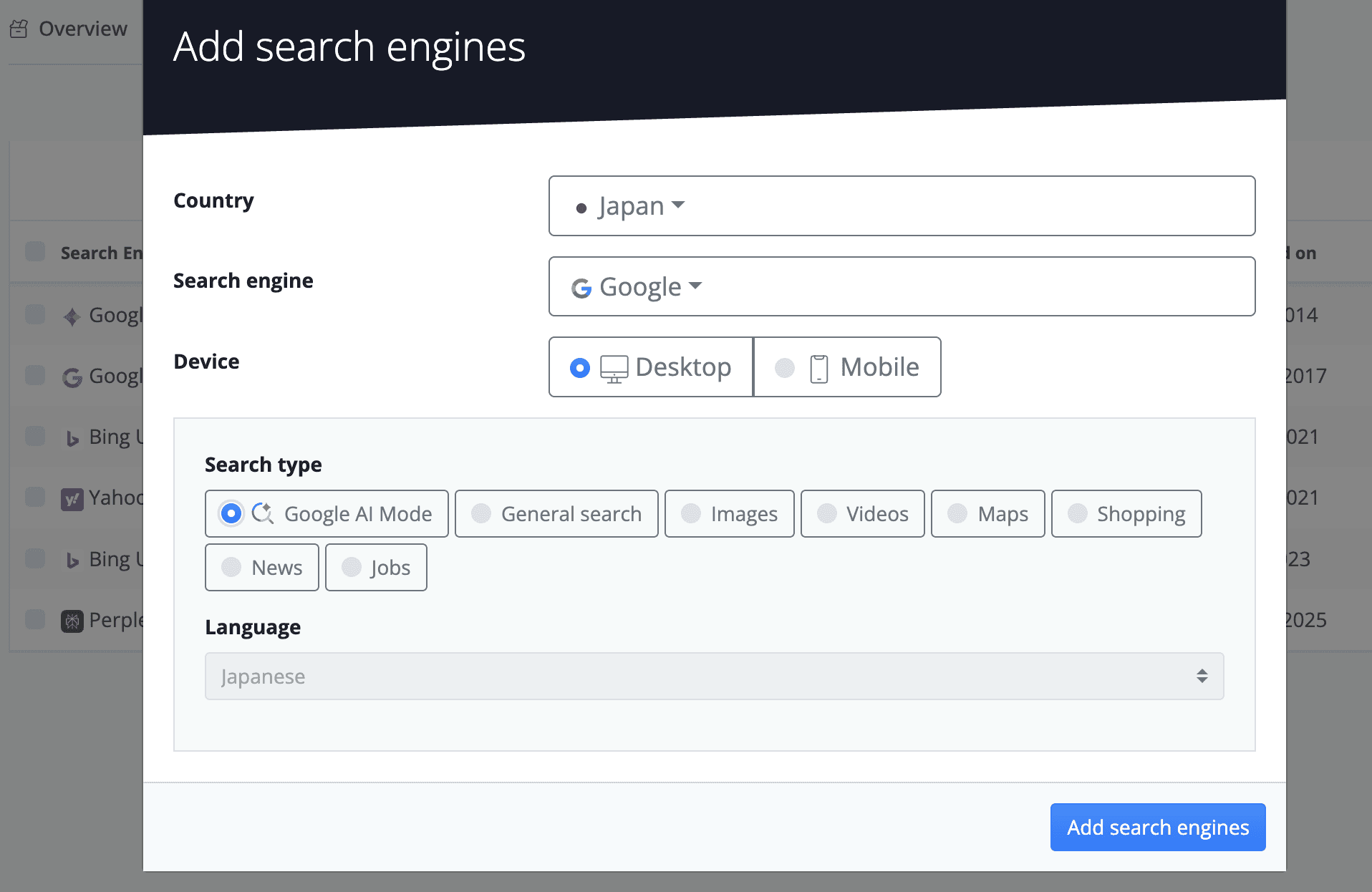The image size is (1372, 892).
Task: Choose the Shopping search type
Action: 1126,514
